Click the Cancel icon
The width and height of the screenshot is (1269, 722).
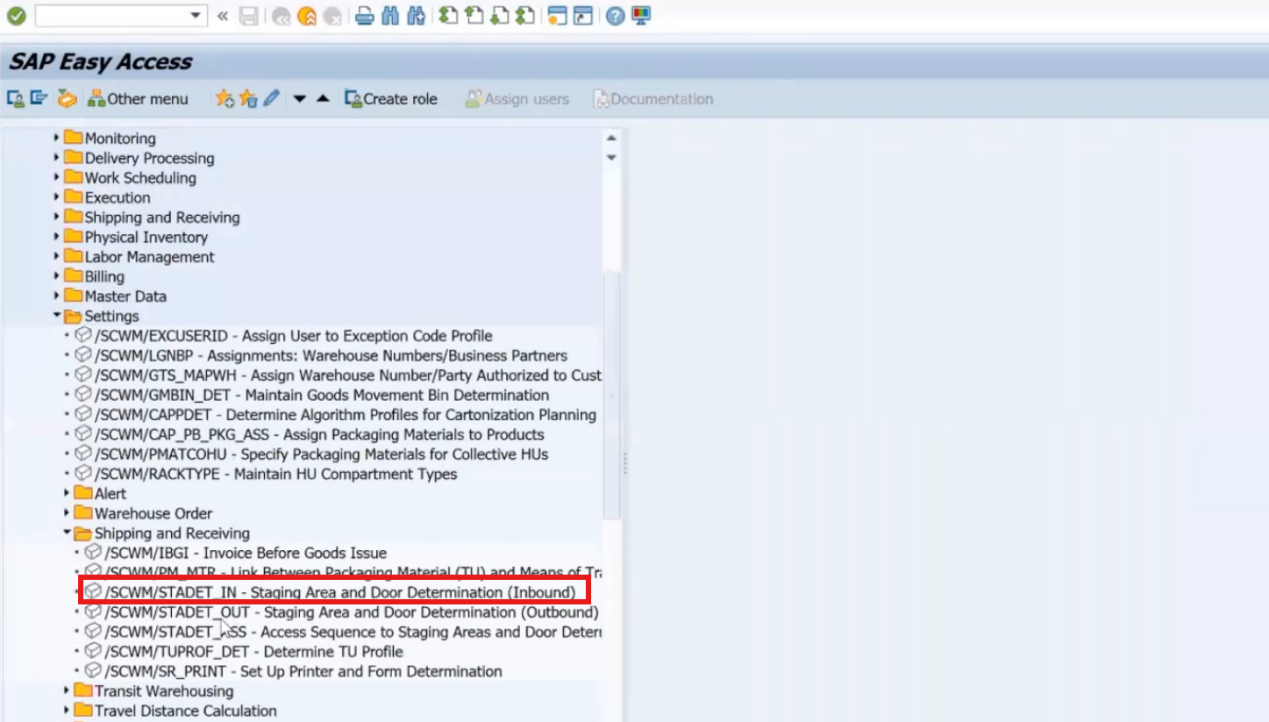(332, 16)
